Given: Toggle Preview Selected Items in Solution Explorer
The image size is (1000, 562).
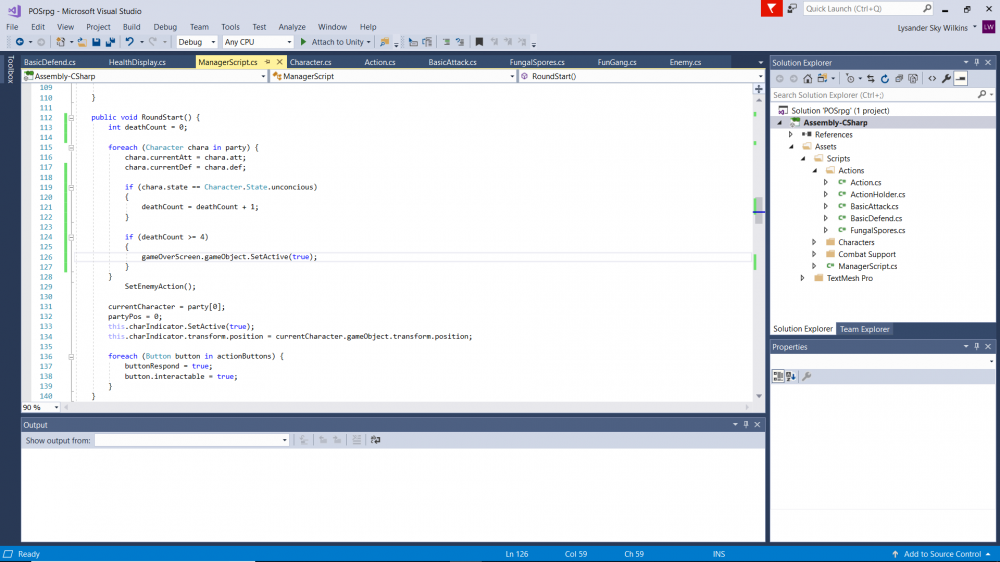Looking at the screenshot, I should point(961,78).
